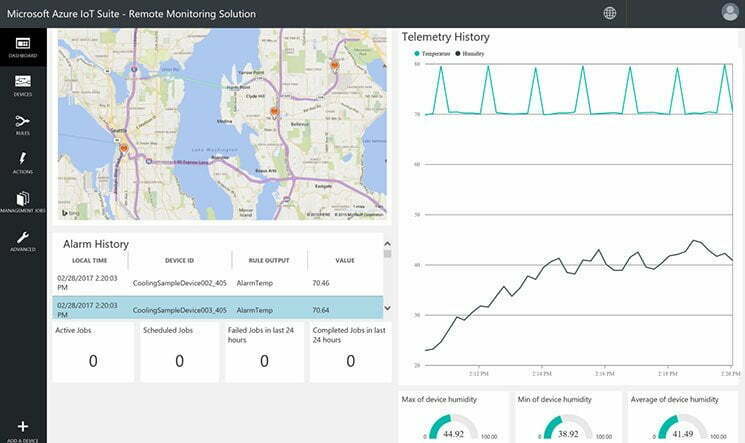The image size is (745, 443).
Task: Click the alarm value 70.46
Action: (321, 283)
